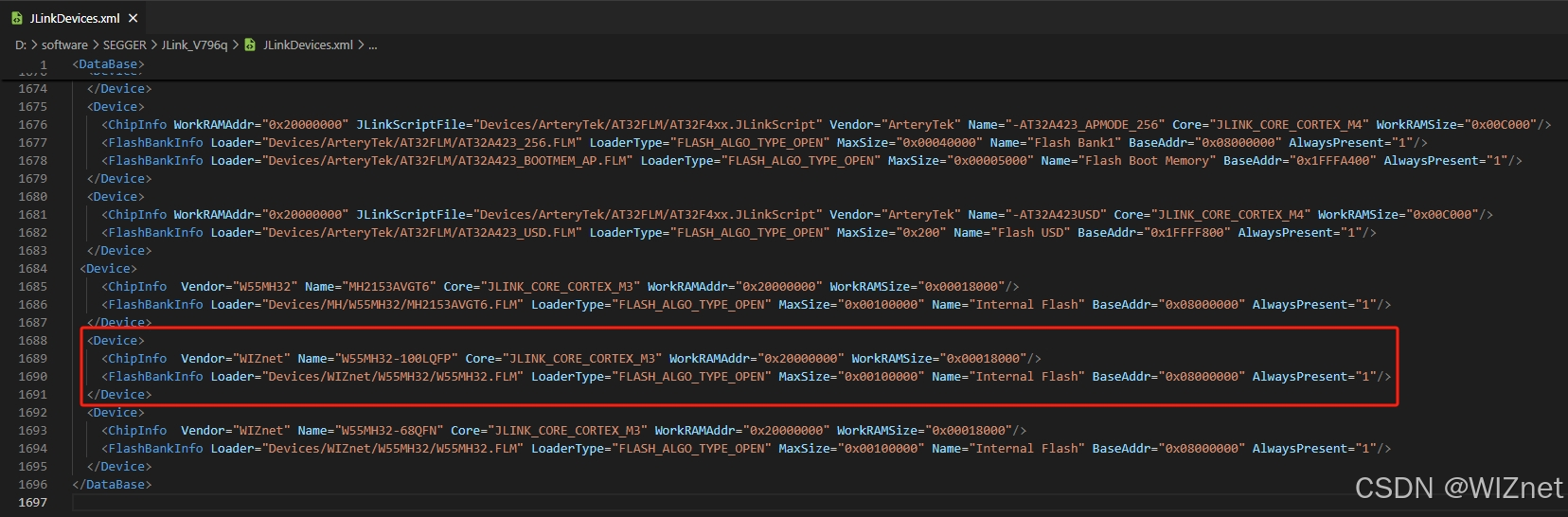The width and height of the screenshot is (1568, 517).
Task: Open the D: drive breadcrumb
Action: coord(21,45)
